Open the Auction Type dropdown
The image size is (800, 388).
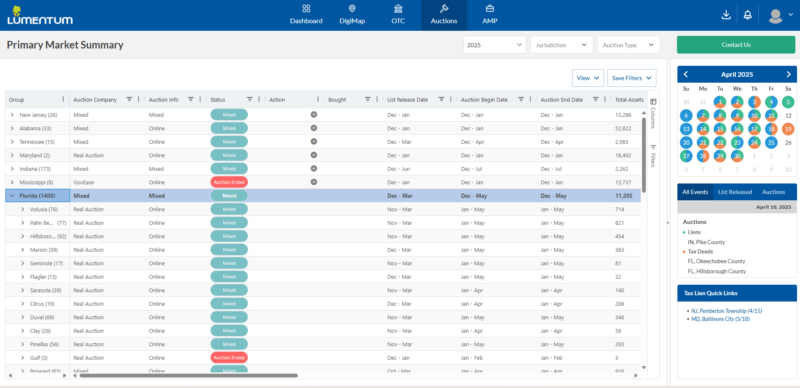click(x=629, y=45)
